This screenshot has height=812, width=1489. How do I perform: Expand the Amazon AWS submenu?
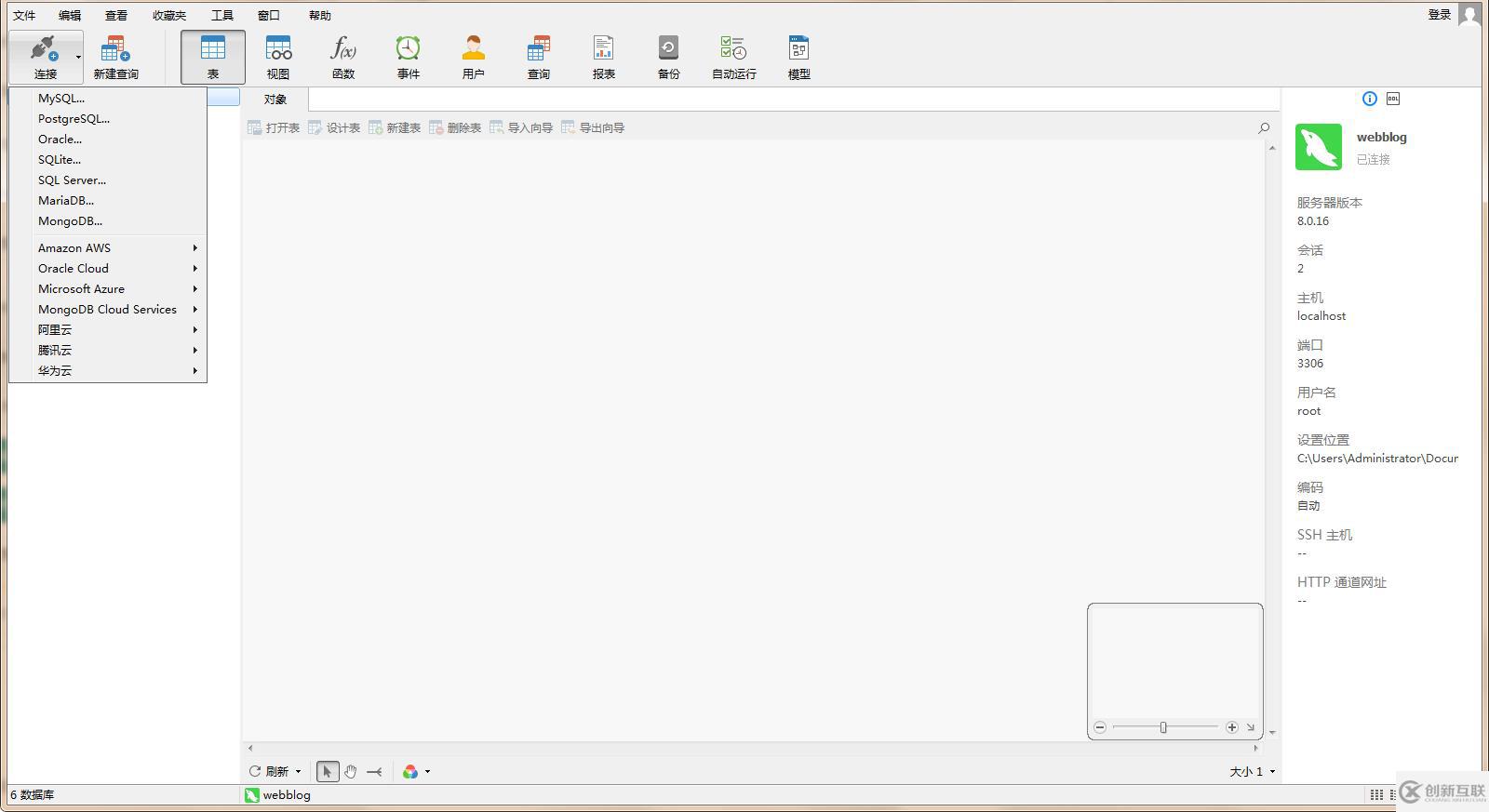(x=108, y=247)
